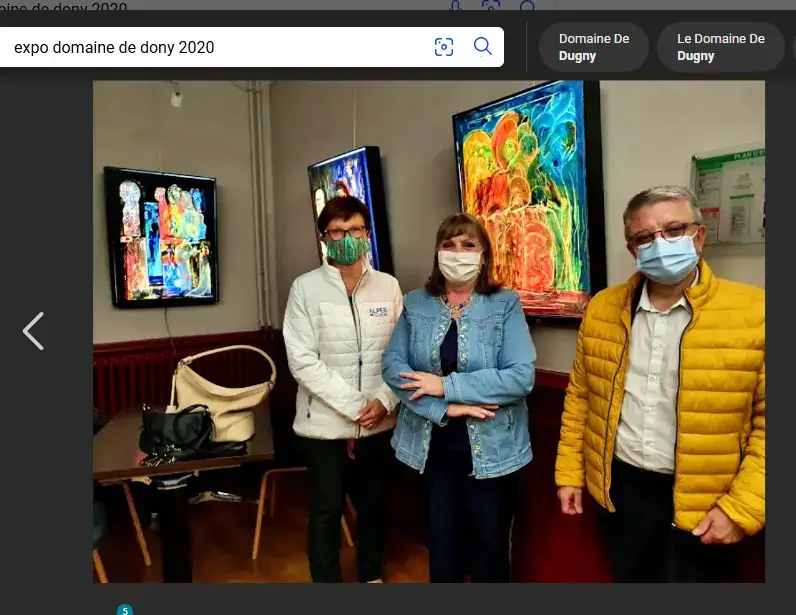Viewport: 796px width, 615px height.
Task: Click the blue '5' badge below photo
Action: point(125,609)
